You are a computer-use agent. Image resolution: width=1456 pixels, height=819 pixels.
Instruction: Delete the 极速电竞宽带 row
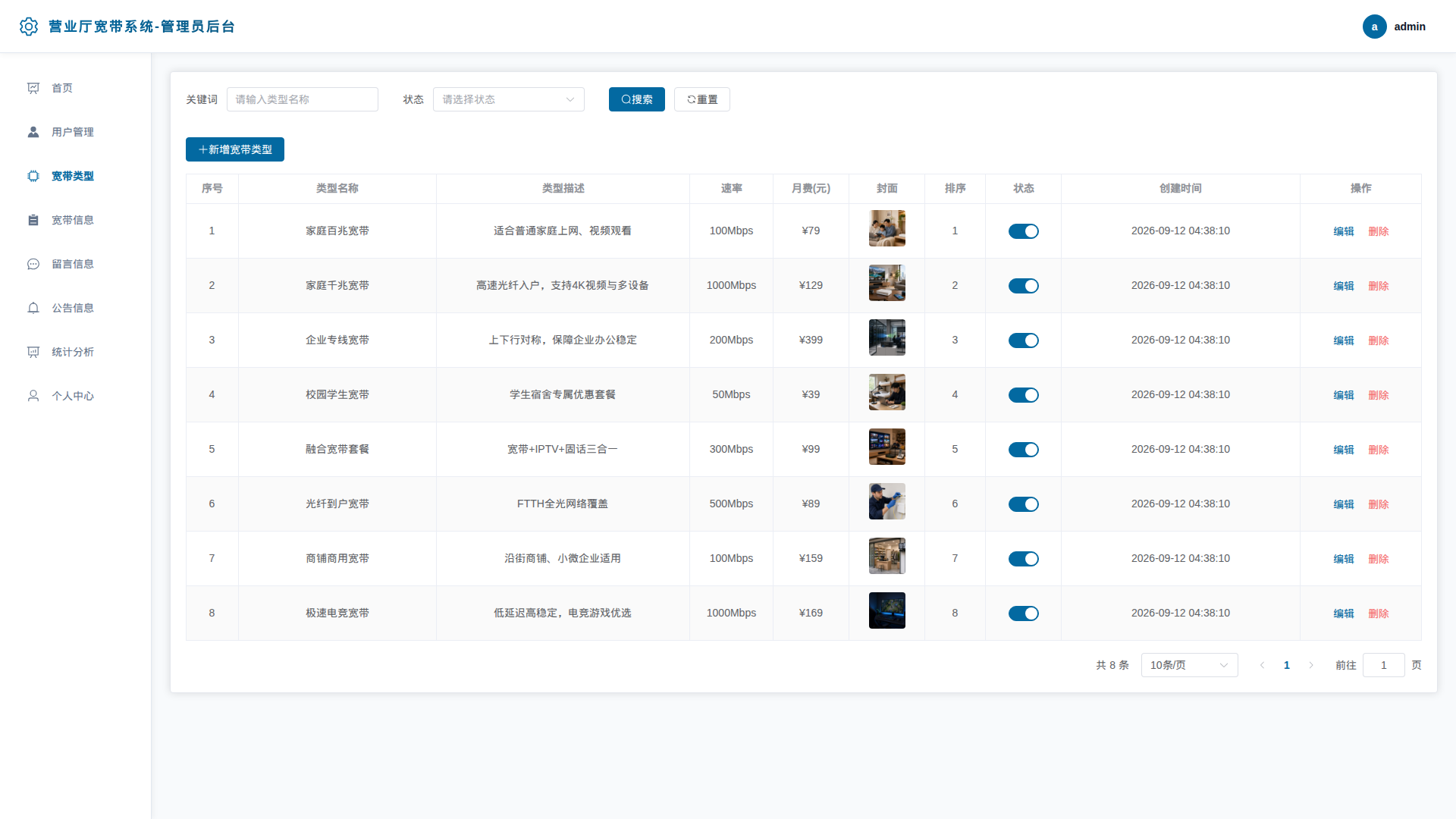[x=1378, y=613]
